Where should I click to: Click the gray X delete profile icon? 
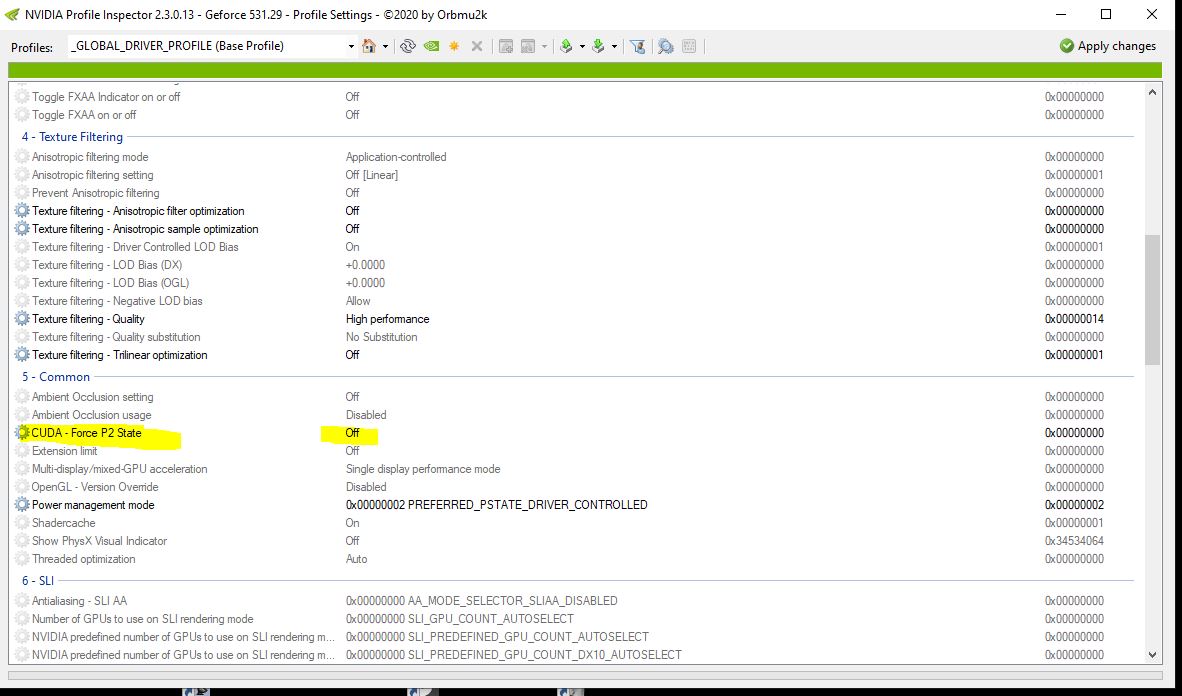click(476, 46)
